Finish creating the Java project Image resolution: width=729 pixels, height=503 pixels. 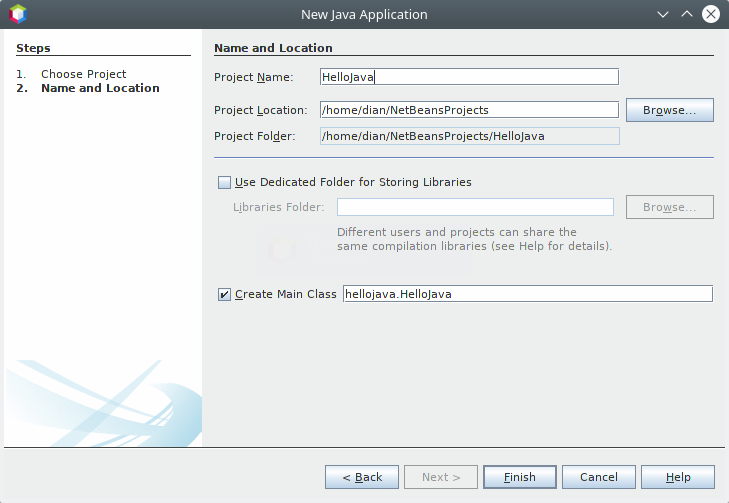coord(520,477)
